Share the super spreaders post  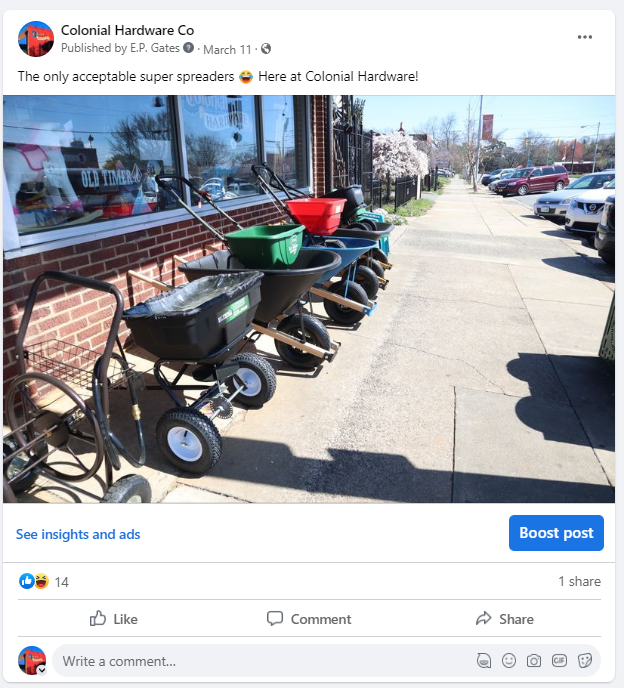505,619
